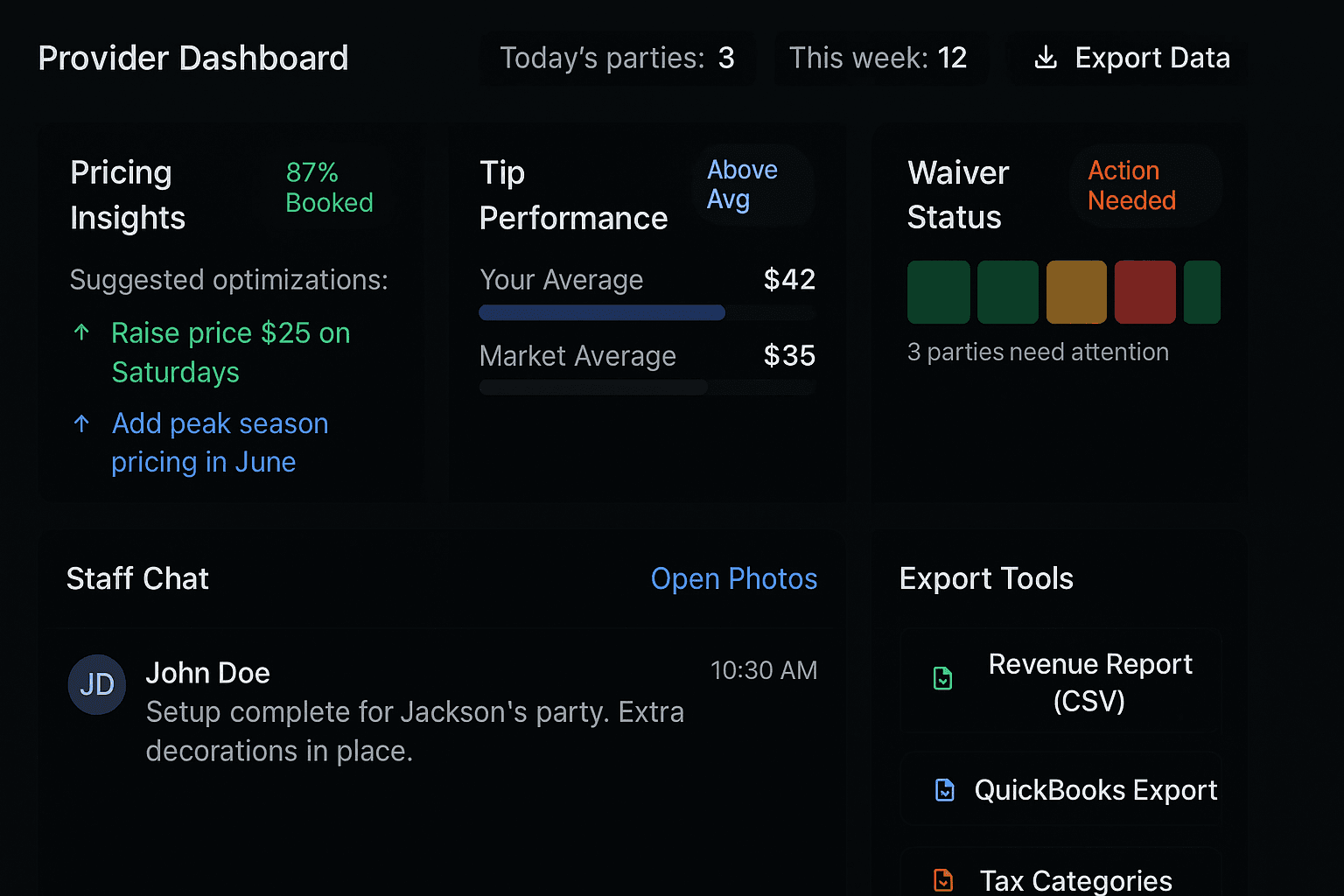Viewport: 1344px width, 896px height.
Task: View Today's parties count chip
Action: click(617, 59)
